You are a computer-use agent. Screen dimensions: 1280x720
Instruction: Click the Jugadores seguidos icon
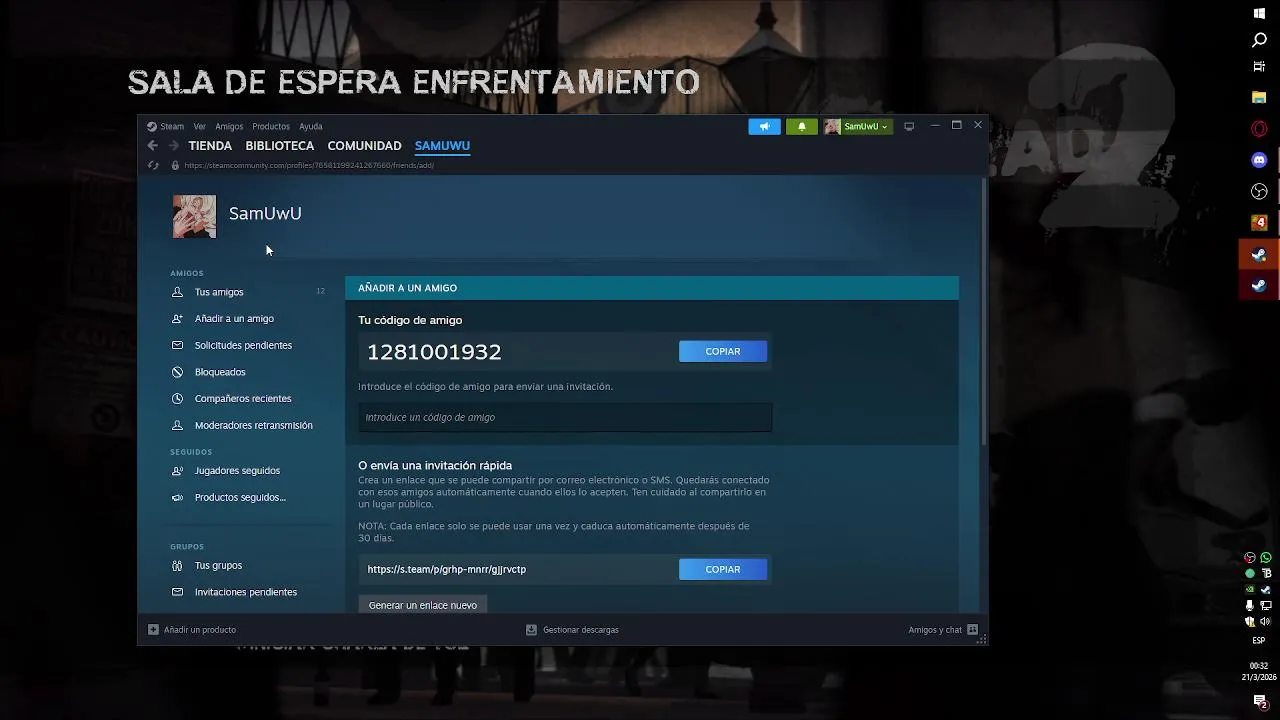(177, 471)
